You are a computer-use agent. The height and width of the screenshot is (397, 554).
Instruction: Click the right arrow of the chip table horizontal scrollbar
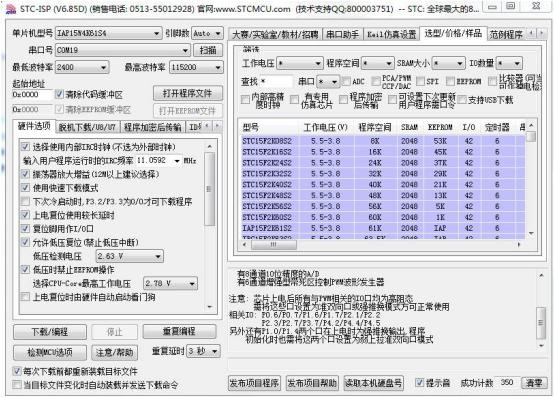519,244
